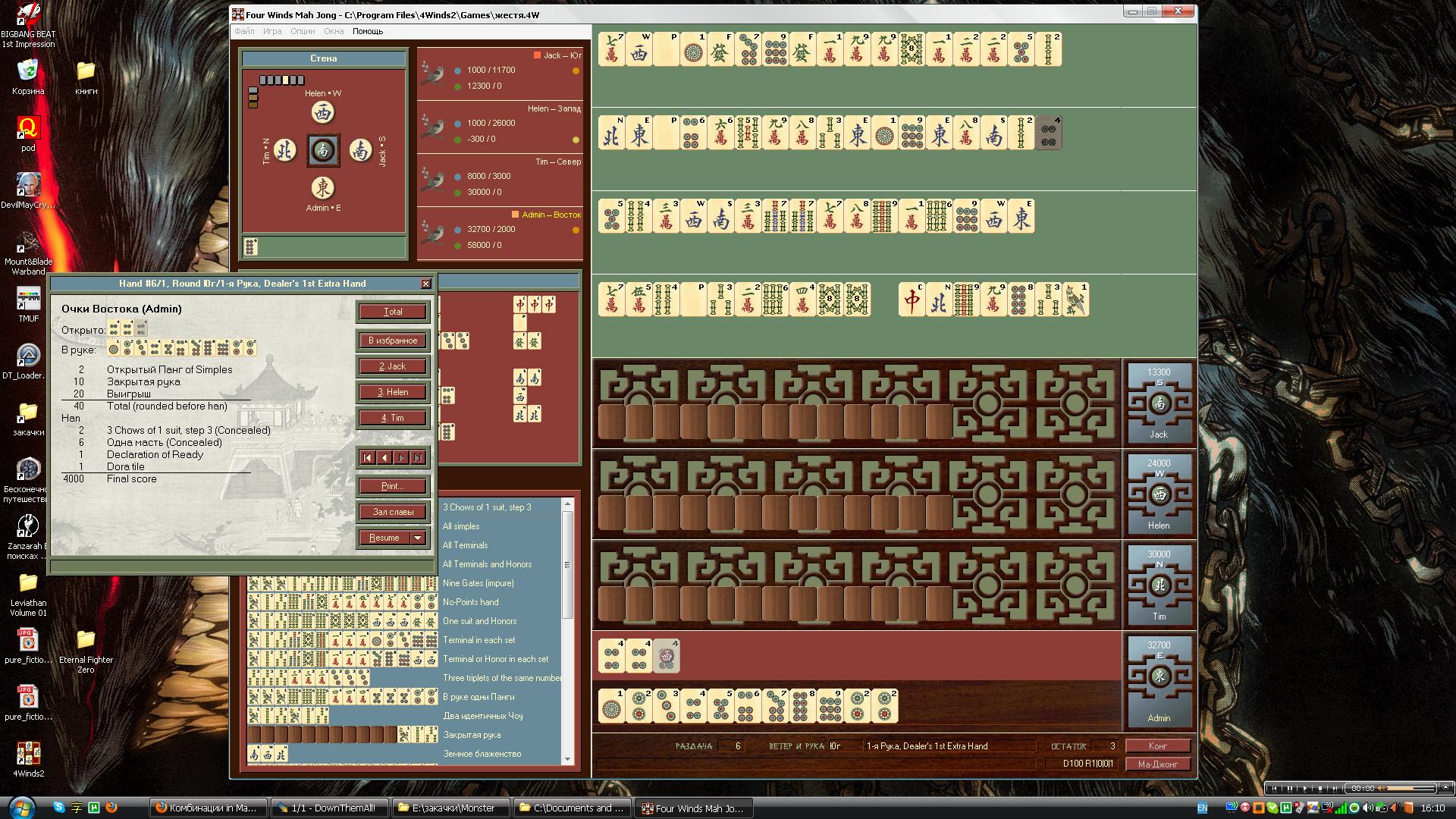
Task: Show score for 3. Helen
Action: pyautogui.click(x=393, y=392)
